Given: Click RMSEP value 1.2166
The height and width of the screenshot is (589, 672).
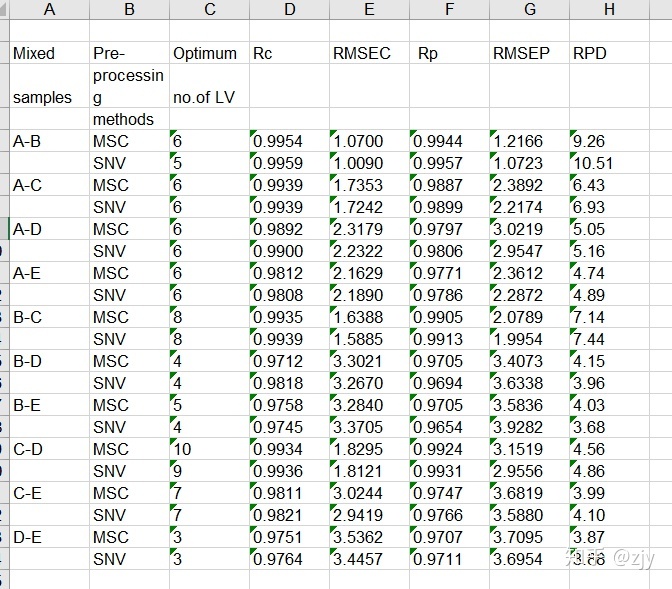Looking at the screenshot, I should [x=530, y=141].
